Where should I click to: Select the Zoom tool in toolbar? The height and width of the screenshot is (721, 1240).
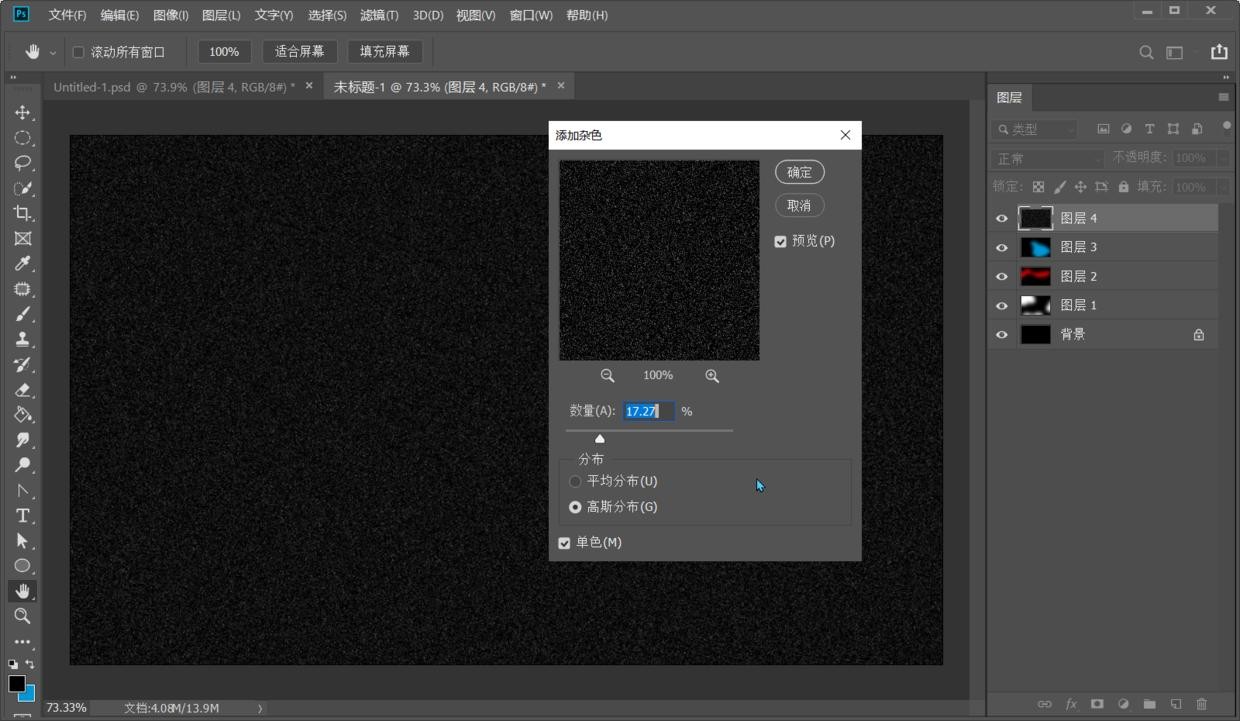click(22, 616)
